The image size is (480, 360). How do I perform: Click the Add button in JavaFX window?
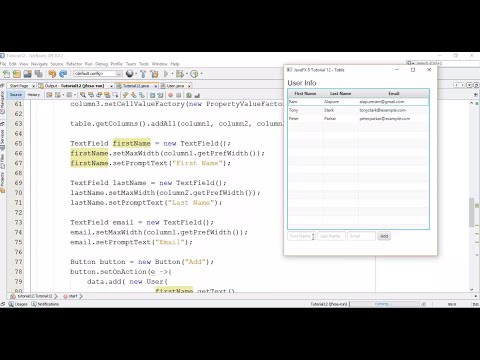pos(384,236)
